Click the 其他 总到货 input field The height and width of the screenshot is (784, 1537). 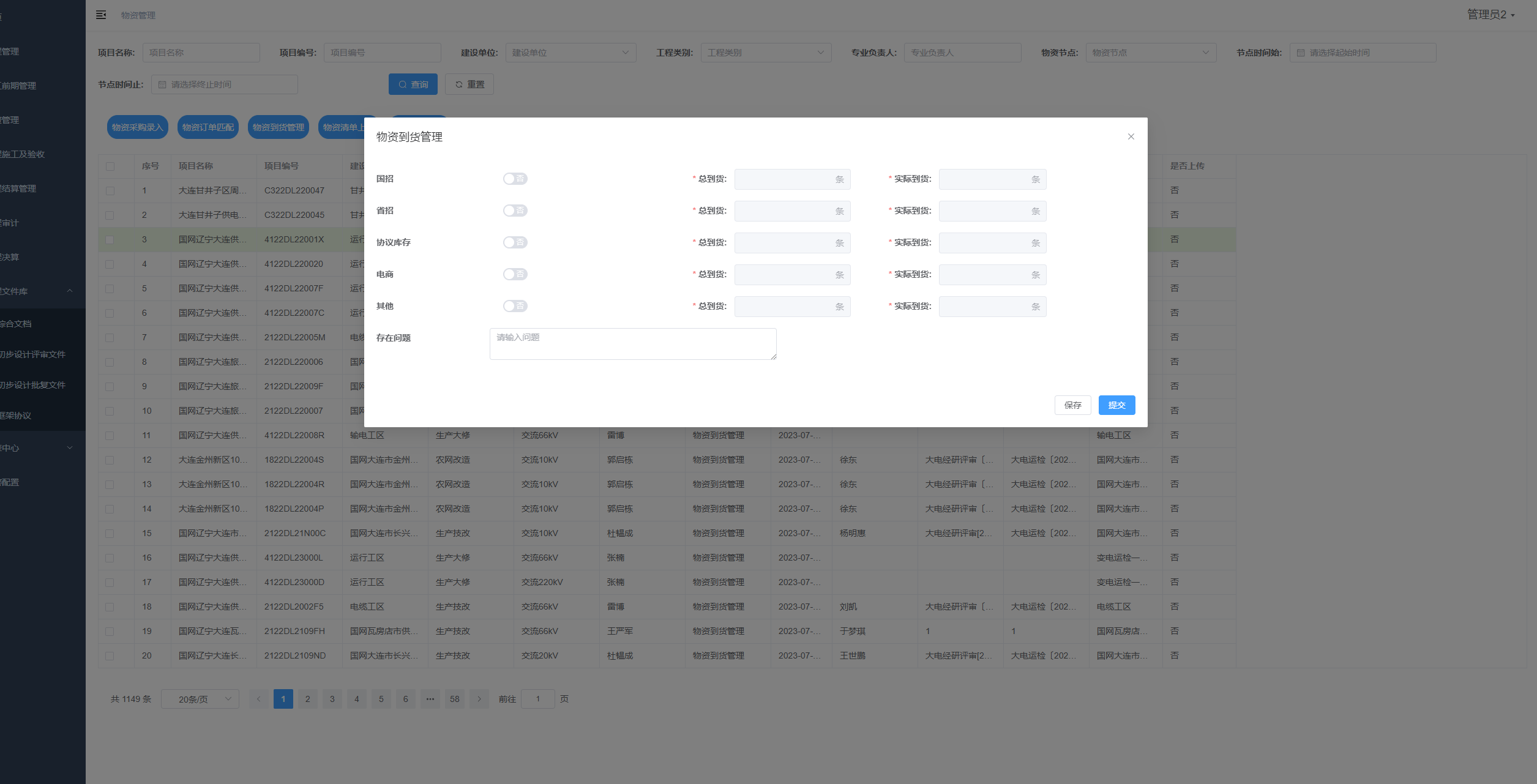tap(792, 307)
